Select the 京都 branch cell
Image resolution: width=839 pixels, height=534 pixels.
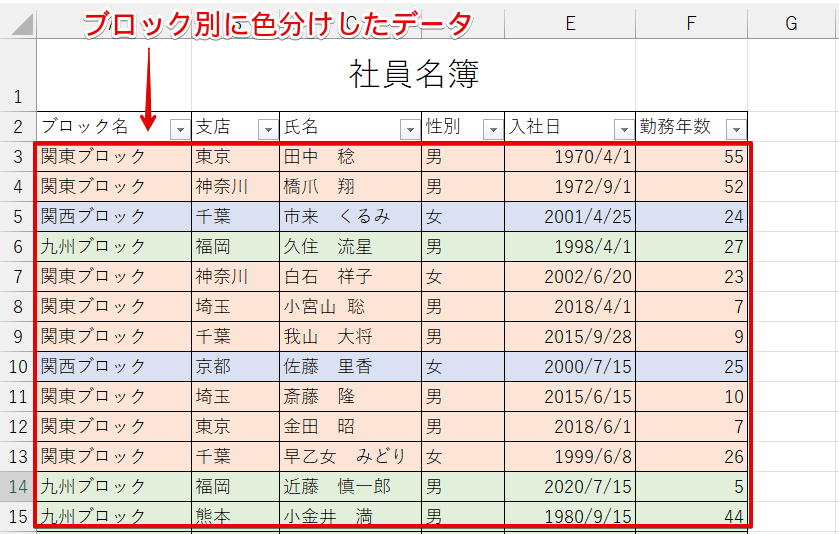pyautogui.click(x=235, y=367)
